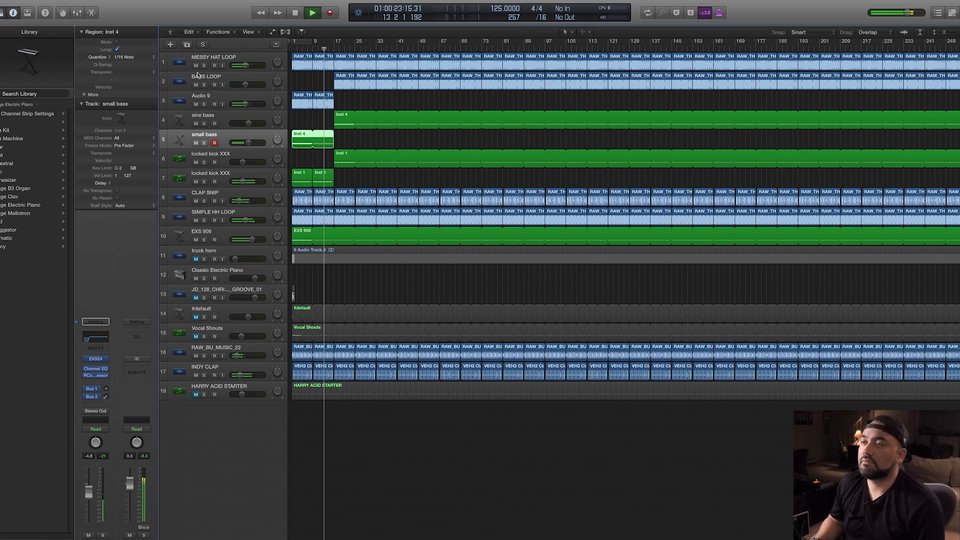The image size is (960, 540).
Task: Click the Rewind transport button
Action: [x=261, y=12]
